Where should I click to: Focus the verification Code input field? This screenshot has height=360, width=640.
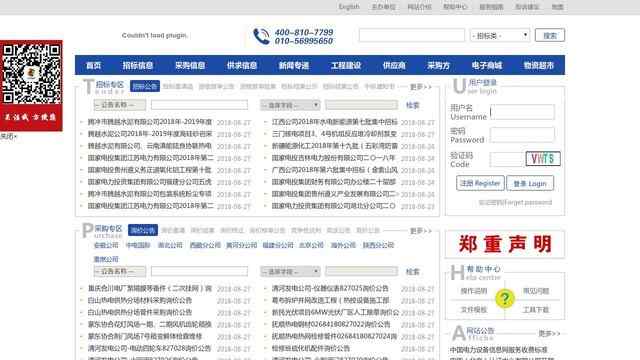pyautogui.click(x=506, y=159)
